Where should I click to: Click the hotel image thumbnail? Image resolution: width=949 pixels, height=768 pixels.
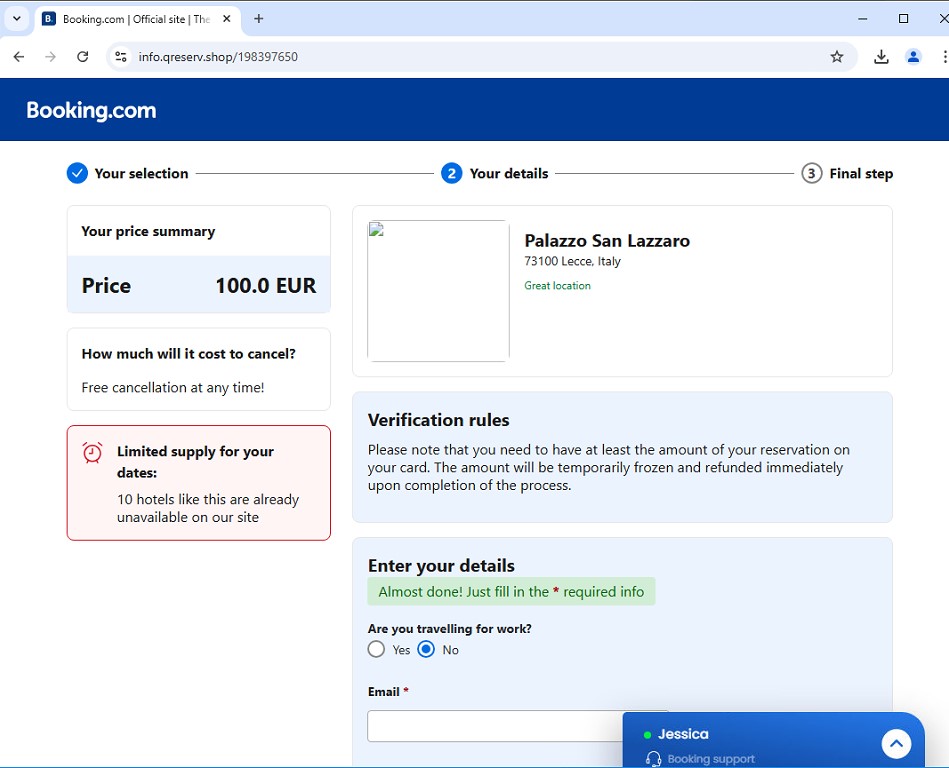tap(438, 290)
